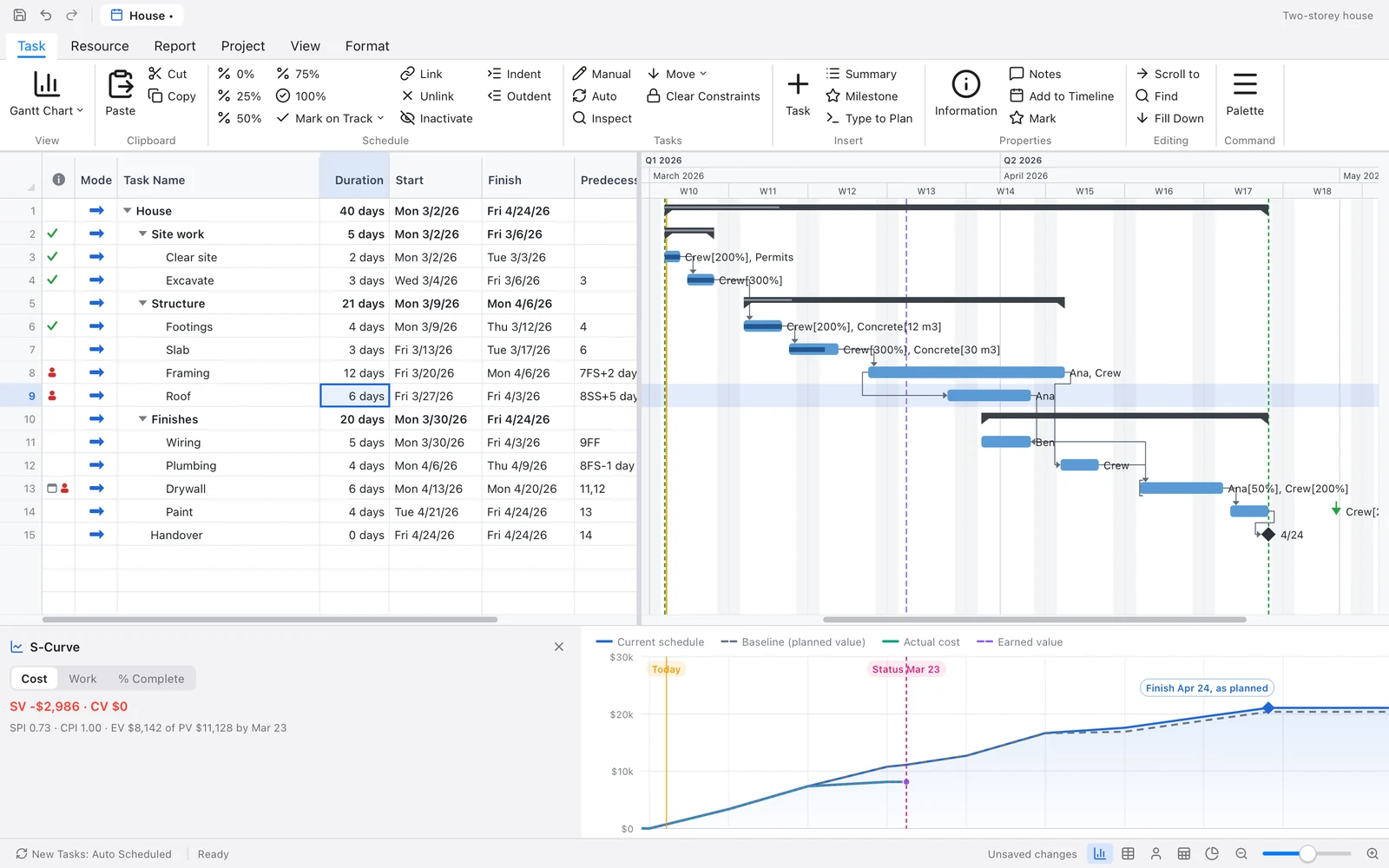The width and height of the screenshot is (1389, 868).
Task: Close the S-Curve panel
Action: coord(559,647)
